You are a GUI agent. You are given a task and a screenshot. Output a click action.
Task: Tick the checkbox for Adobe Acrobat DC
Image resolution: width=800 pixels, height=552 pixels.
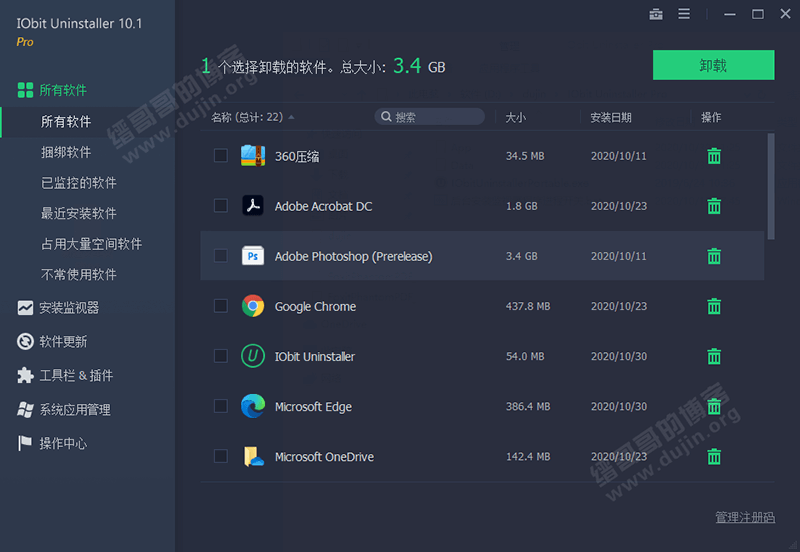point(220,205)
